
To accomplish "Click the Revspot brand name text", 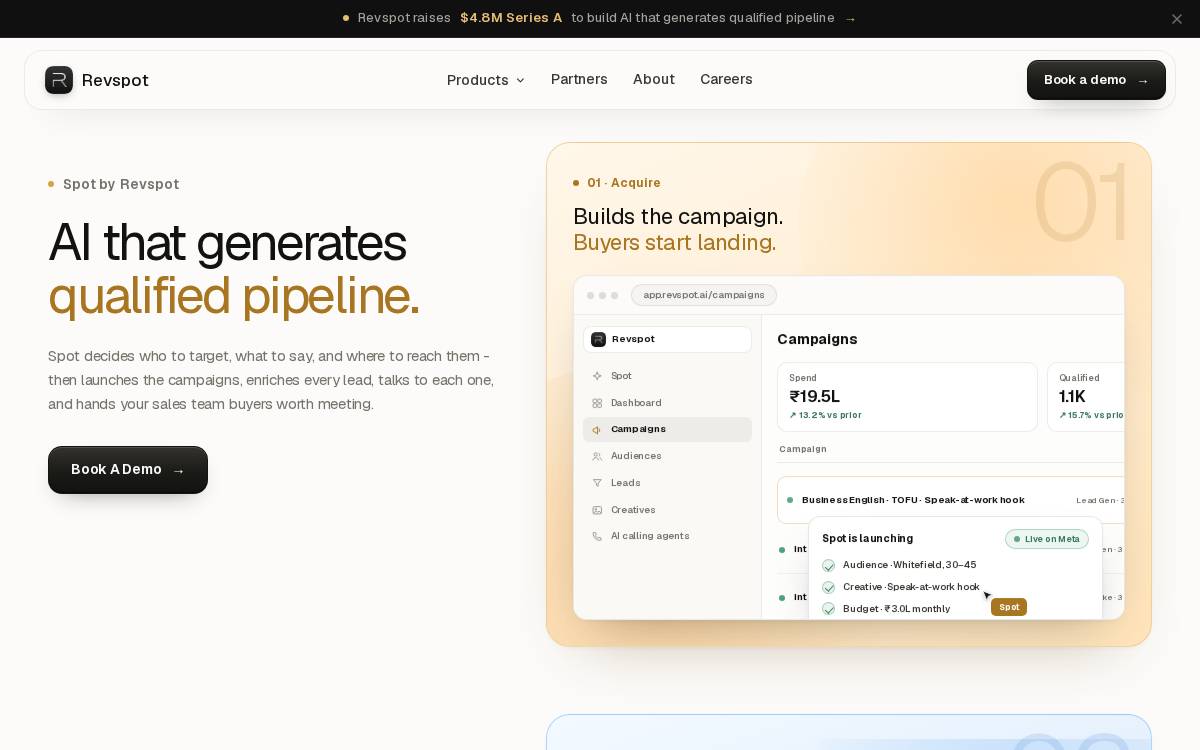I will [x=115, y=80].
